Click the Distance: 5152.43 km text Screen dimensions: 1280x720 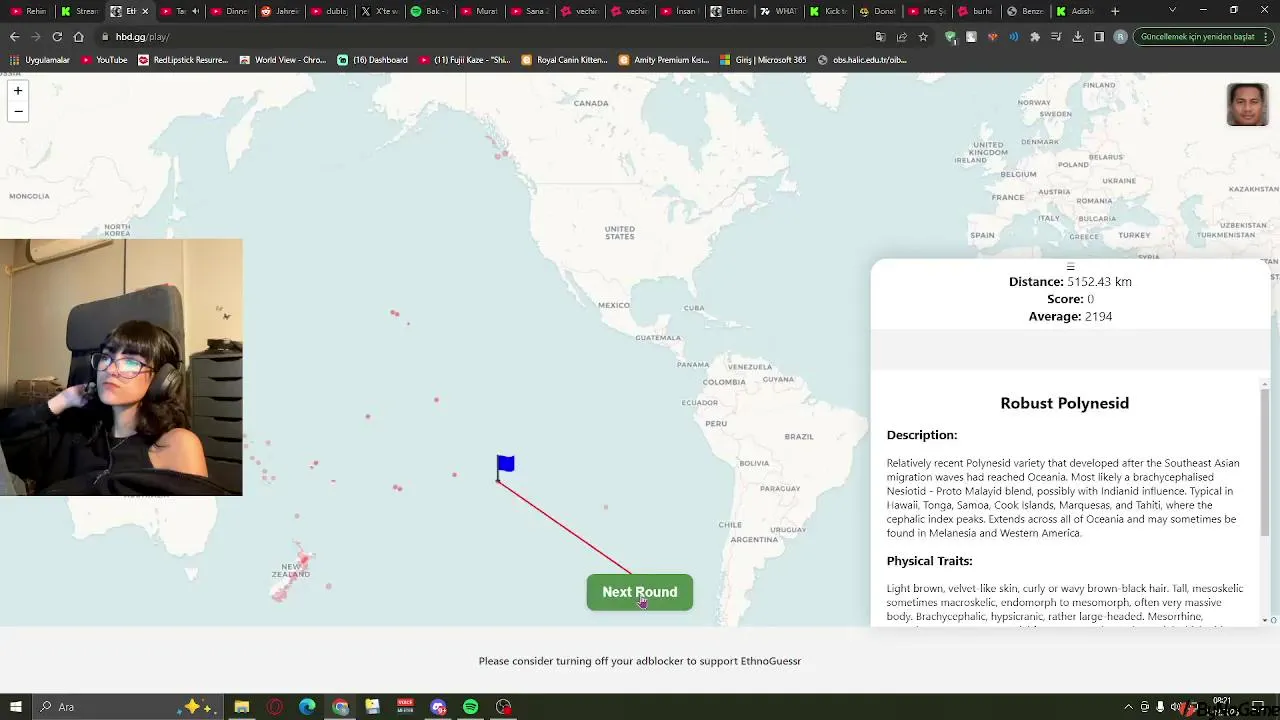click(1070, 282)
